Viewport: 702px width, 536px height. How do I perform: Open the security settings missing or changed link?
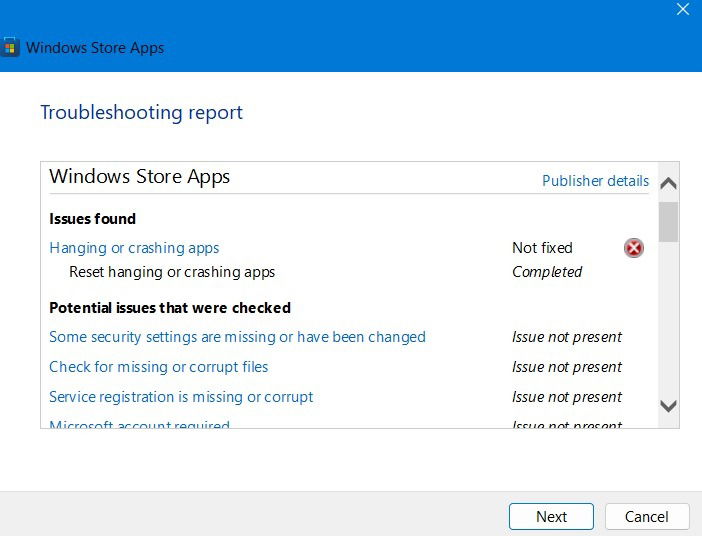click(237, 337)
